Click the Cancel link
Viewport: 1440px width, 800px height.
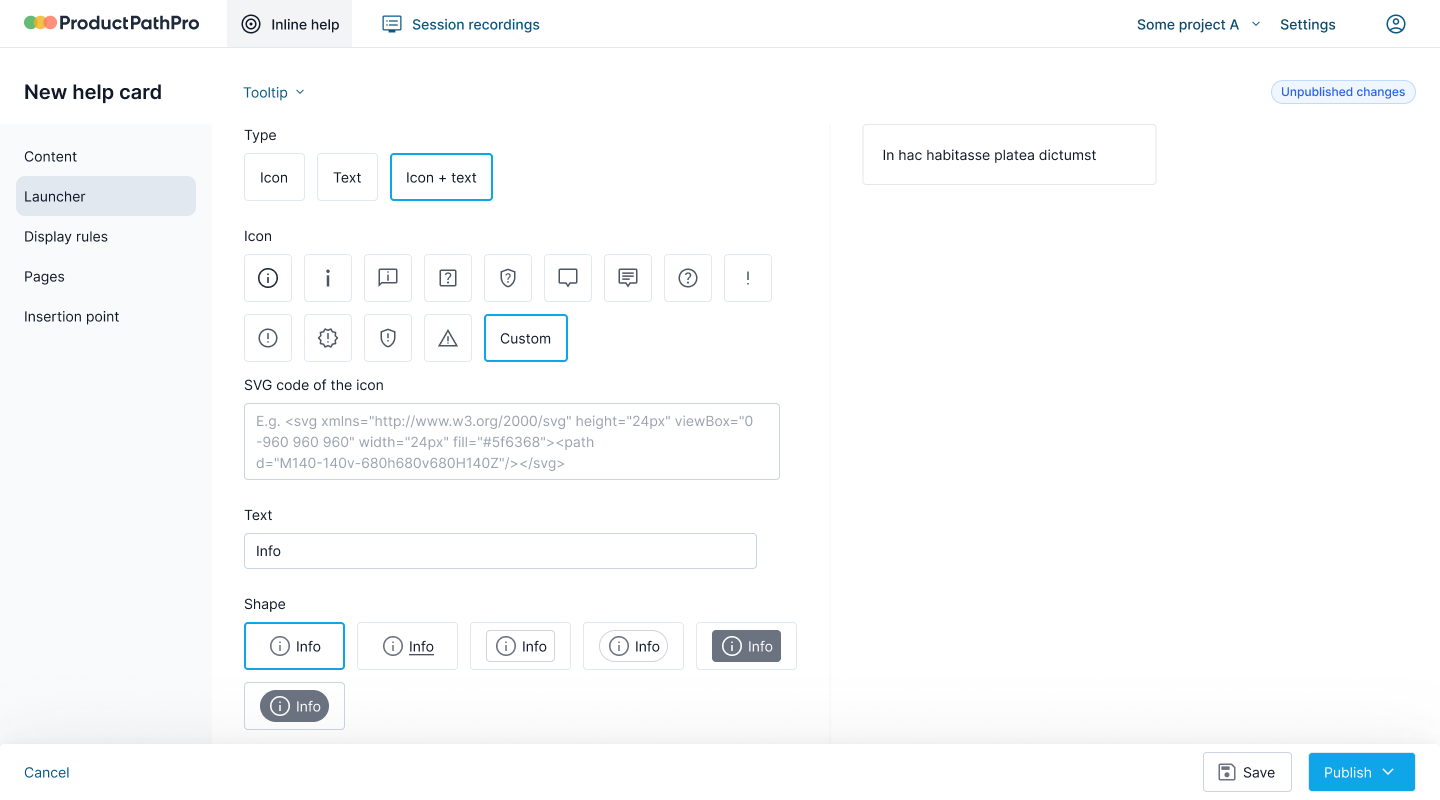pyautogui.click(x=47, y=772)
